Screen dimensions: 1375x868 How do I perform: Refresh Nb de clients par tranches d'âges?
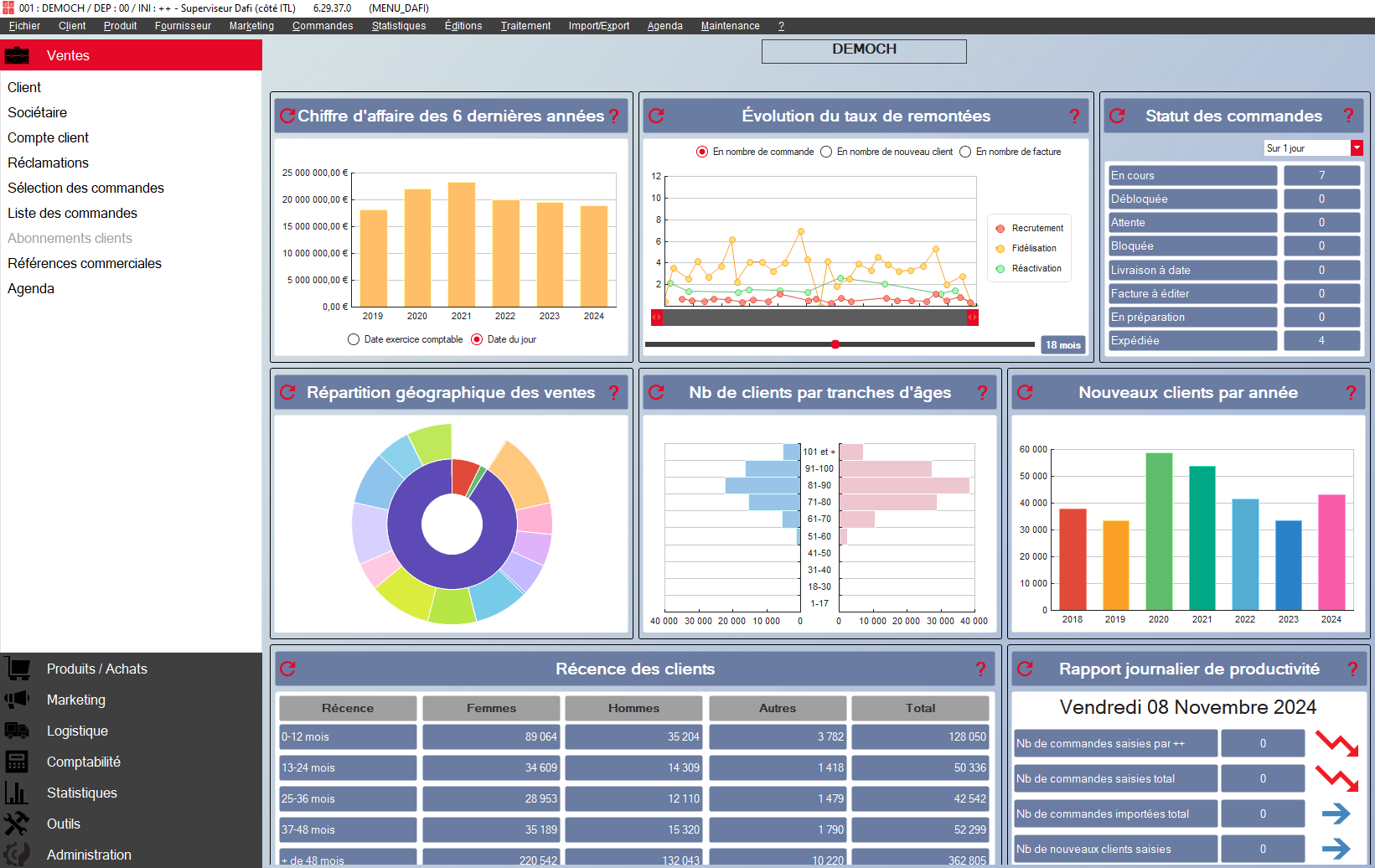[x=656, y=393]
